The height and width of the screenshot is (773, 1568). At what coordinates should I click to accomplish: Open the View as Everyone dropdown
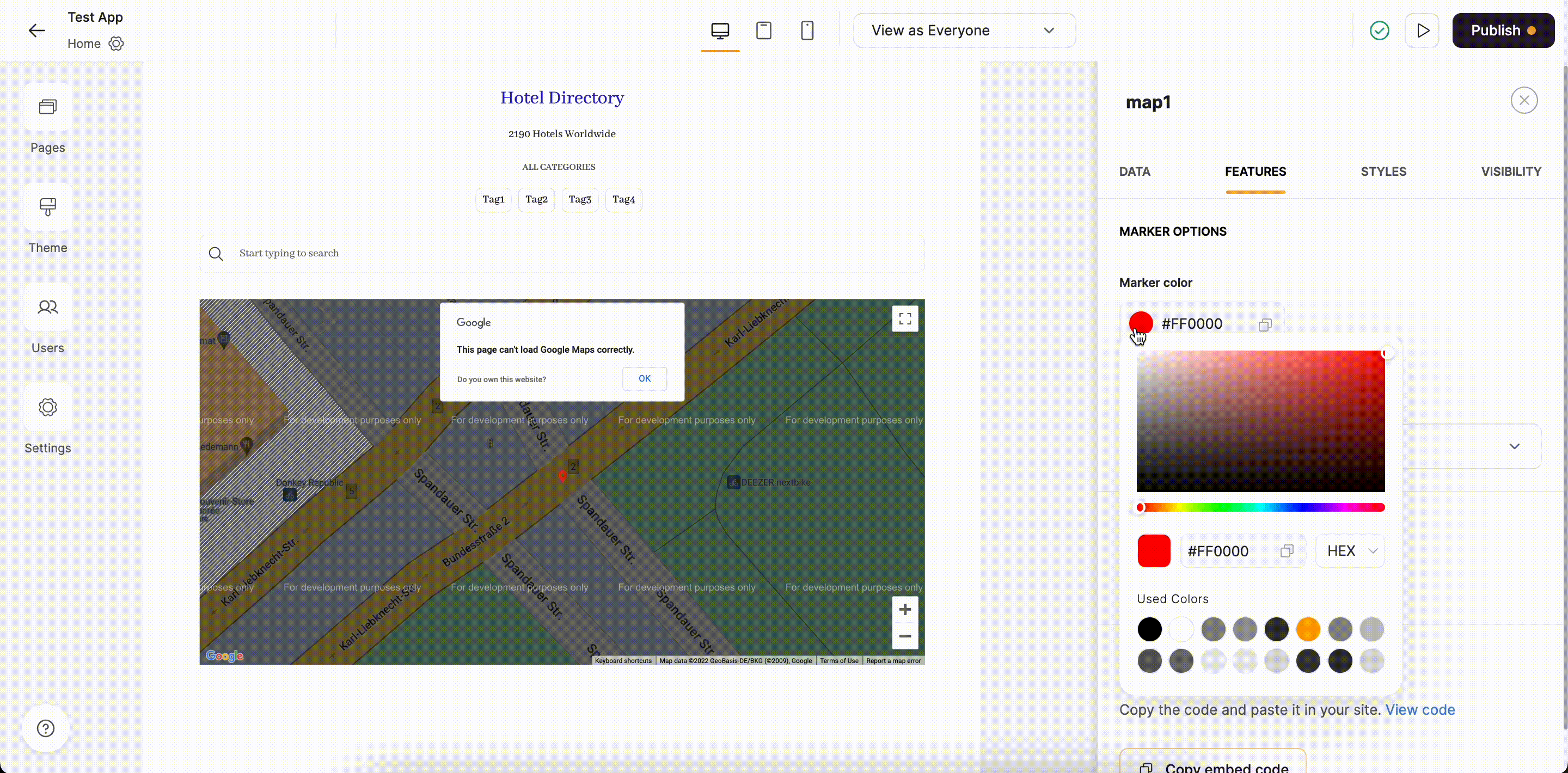(x=965, y=30)
